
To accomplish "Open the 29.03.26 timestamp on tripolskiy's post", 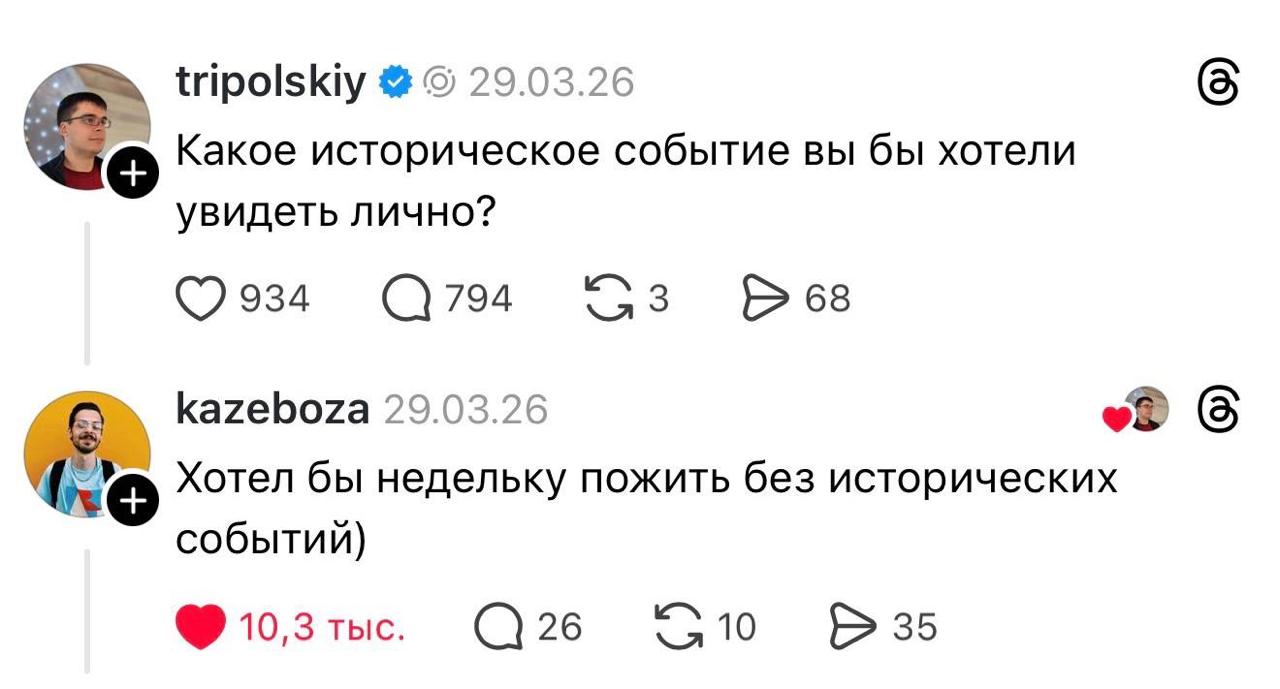I will coord(550,82).
